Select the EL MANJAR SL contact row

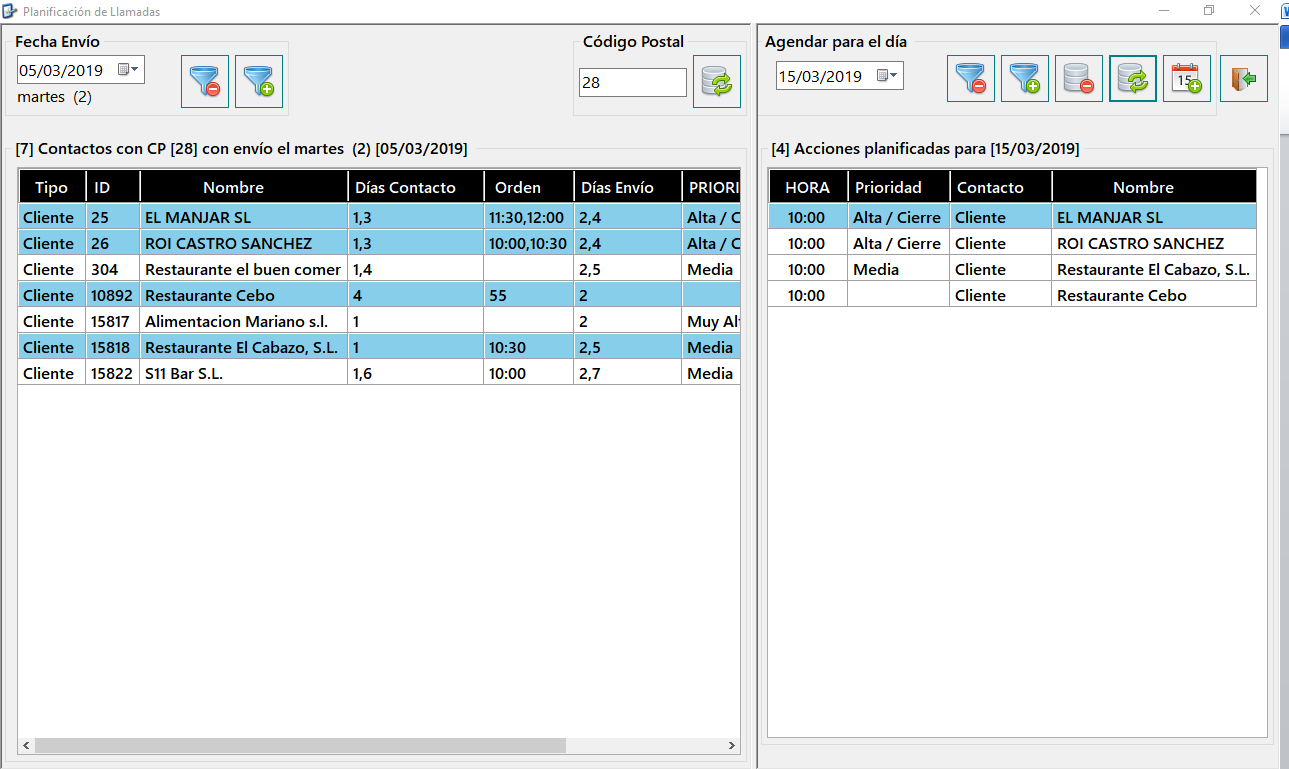(x=380, y=217)
